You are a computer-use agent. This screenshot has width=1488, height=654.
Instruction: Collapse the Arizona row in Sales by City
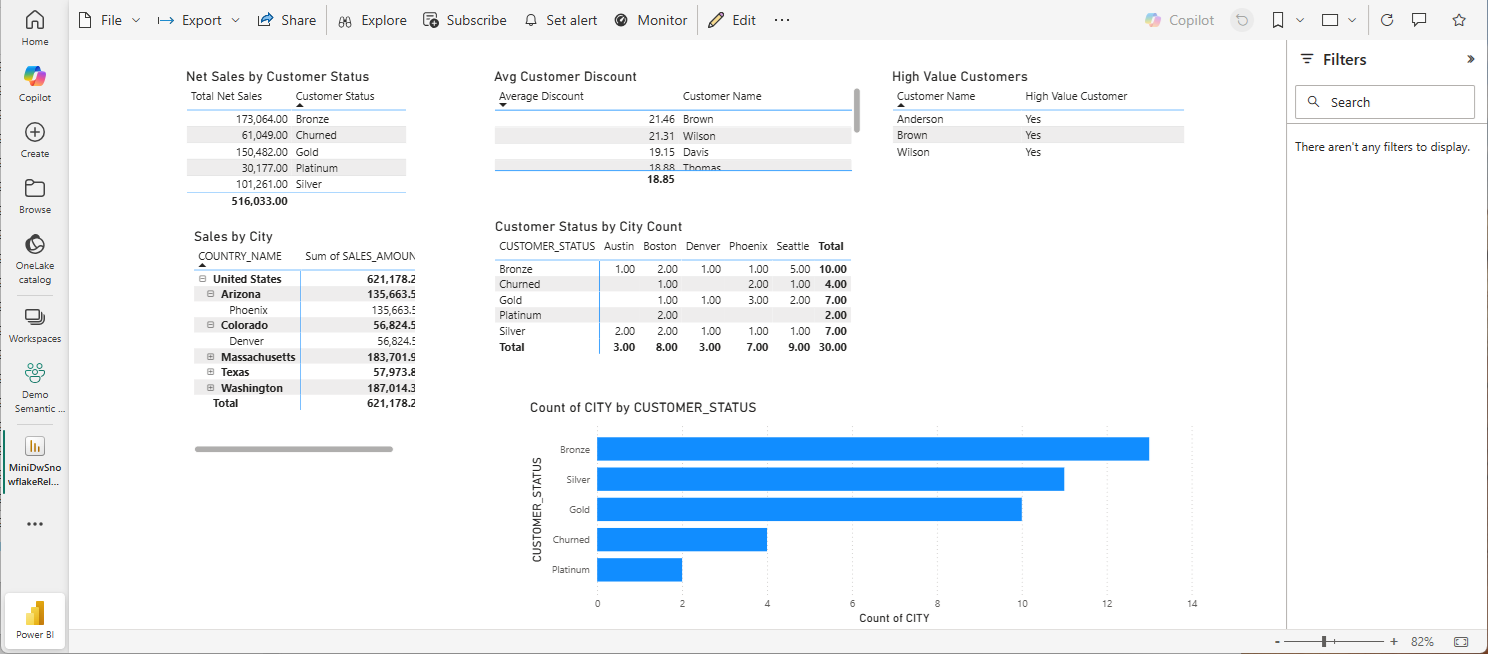coord(211,295)
